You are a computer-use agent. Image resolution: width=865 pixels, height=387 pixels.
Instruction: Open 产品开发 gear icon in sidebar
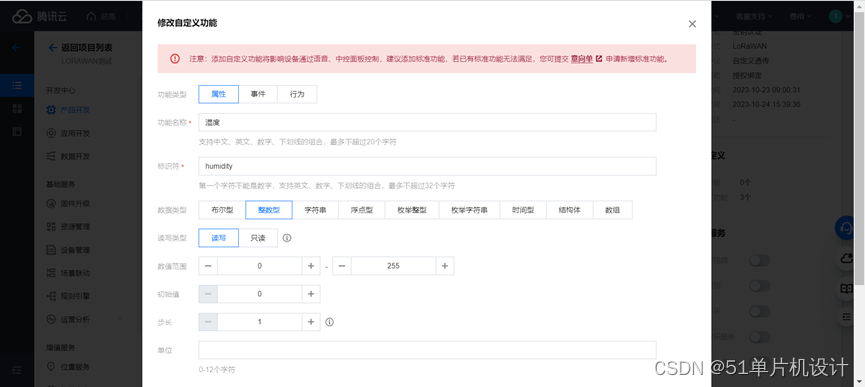pos(51,110)
